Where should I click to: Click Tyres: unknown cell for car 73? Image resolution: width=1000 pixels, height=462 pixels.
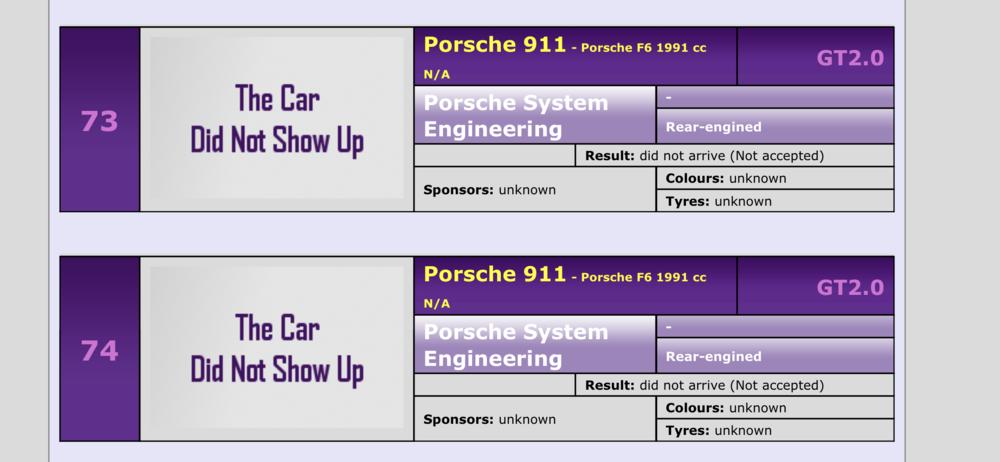pos(775,201)
